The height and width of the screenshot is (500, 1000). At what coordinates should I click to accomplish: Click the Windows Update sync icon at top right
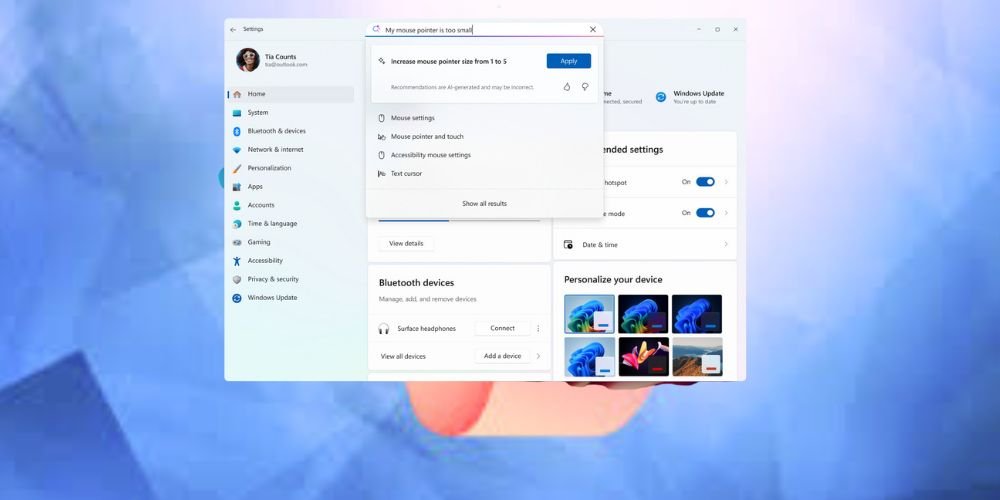(661, 97)
